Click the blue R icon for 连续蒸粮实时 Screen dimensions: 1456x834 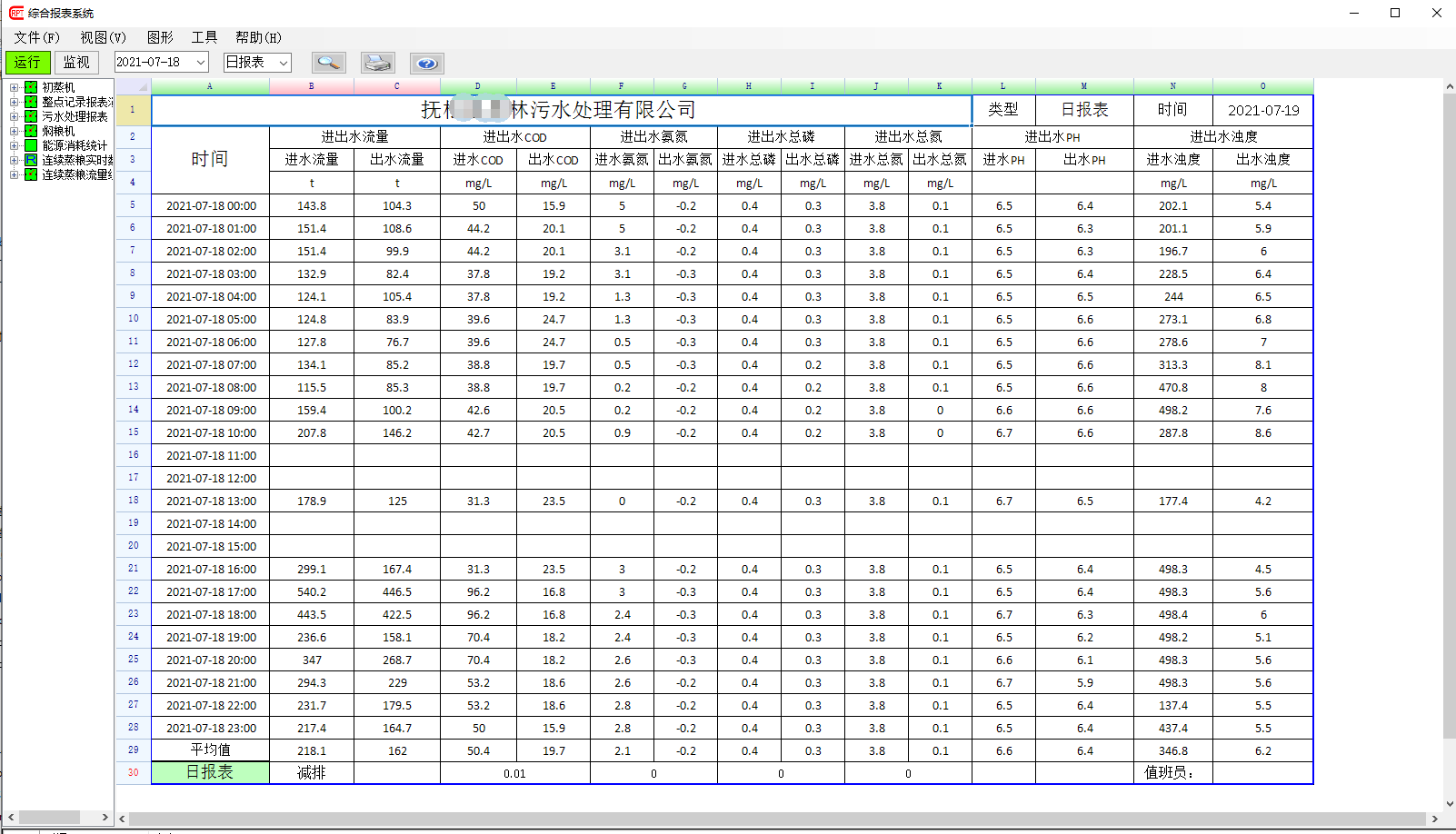(x=31, y=160)
